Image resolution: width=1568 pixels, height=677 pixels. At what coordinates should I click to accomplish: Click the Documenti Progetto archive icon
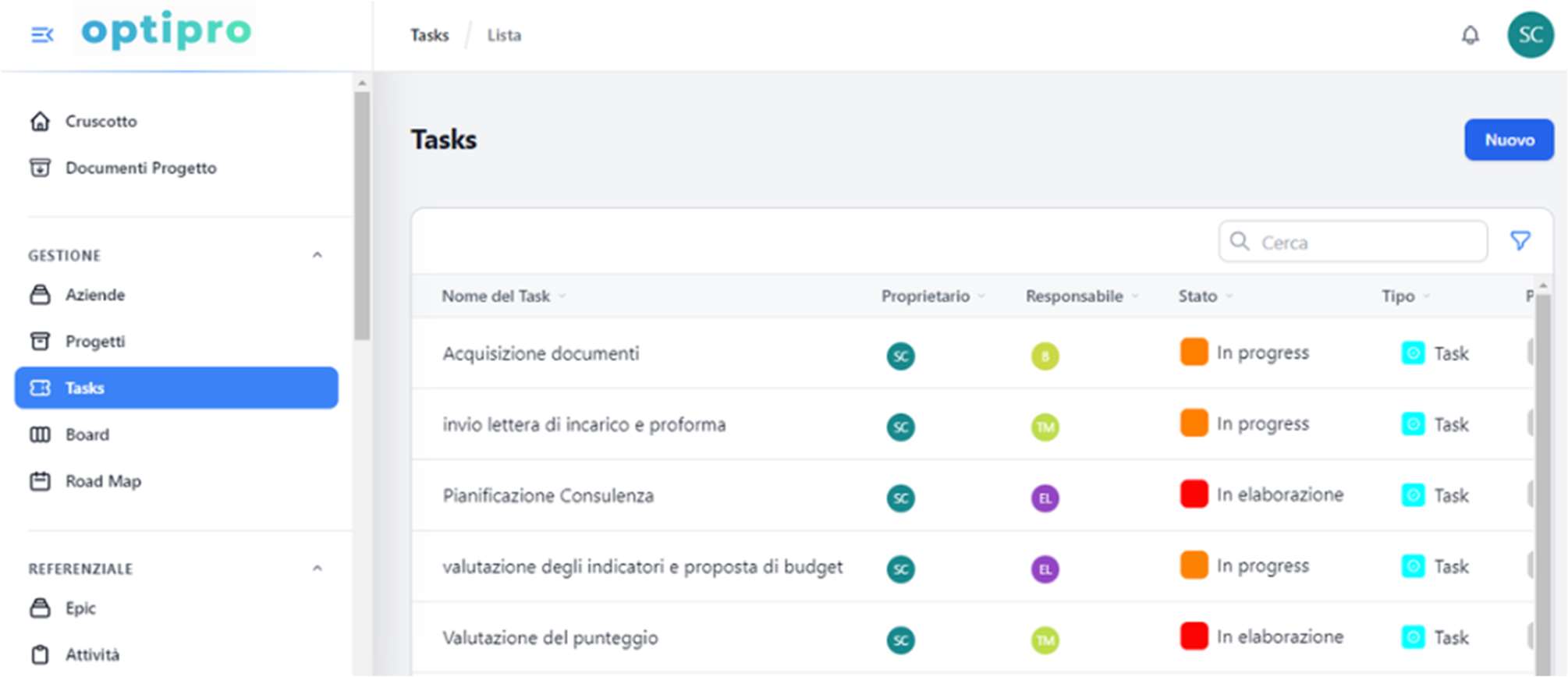coord(40,168)
